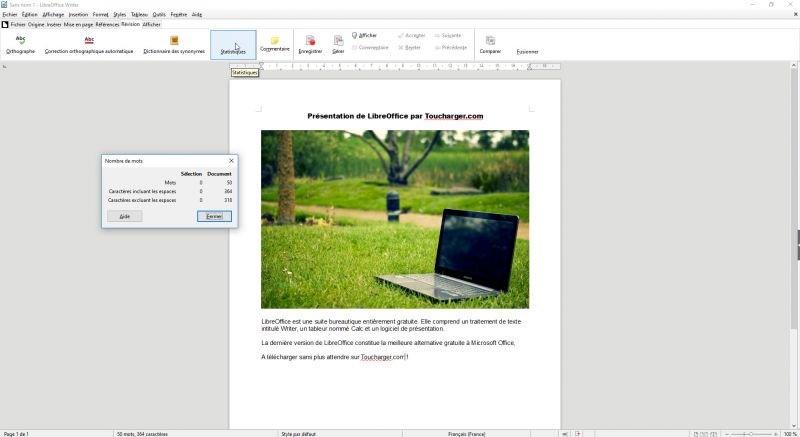Open the Format menu
This screenshot has height=437, width=800.
point(101,14)
